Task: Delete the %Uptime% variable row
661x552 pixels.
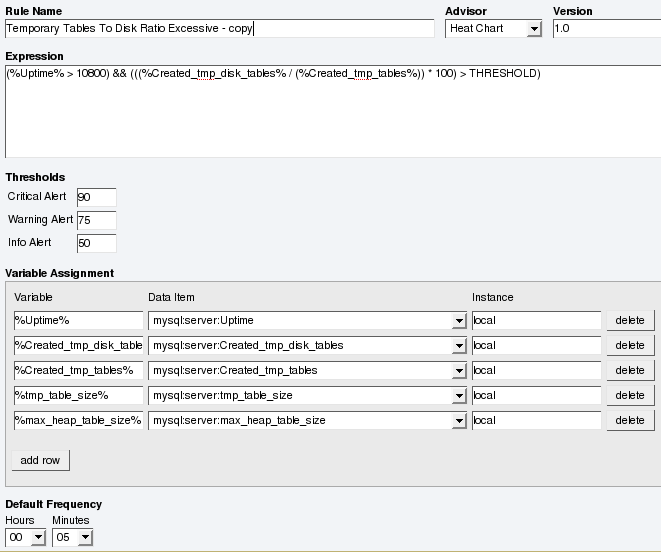Action: click(x=630, y=320)
